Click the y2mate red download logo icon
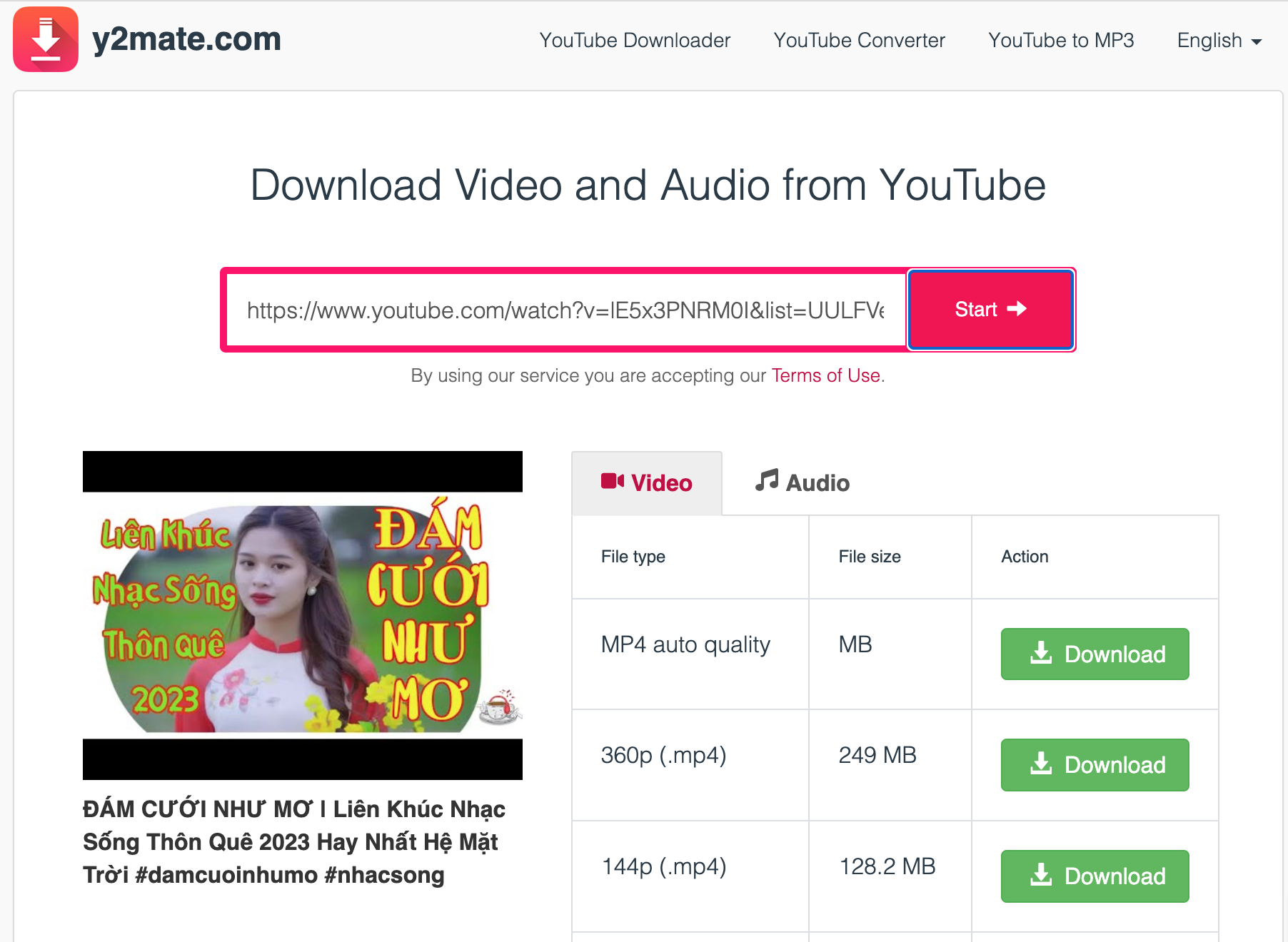Screen dimensions: 1288x942 46,39
